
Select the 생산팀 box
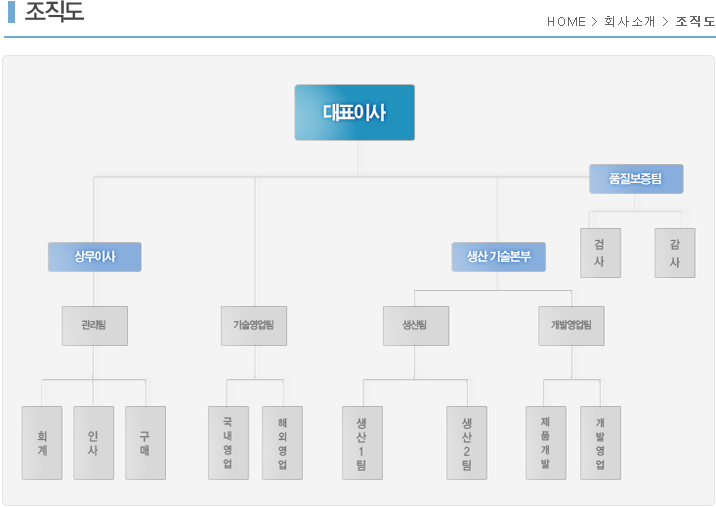(415, 326)
